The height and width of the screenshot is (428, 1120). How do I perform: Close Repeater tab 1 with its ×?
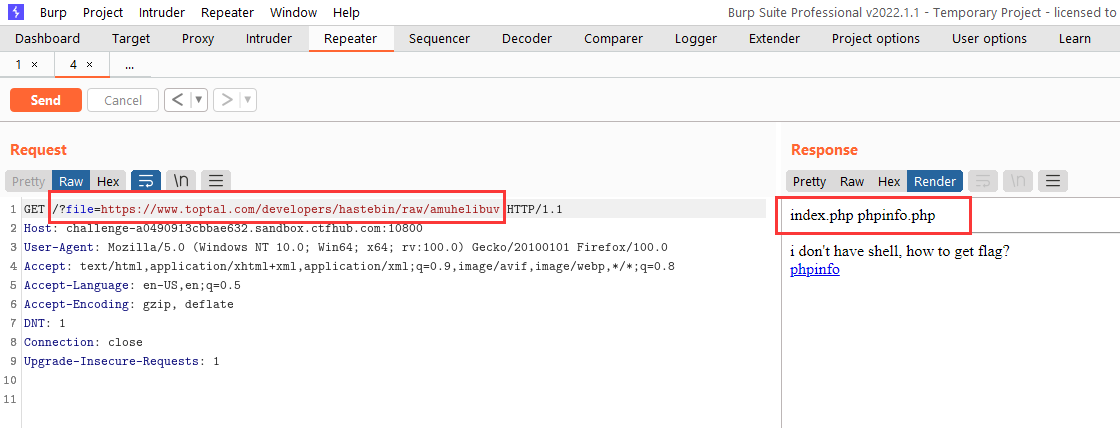point(34,65)
